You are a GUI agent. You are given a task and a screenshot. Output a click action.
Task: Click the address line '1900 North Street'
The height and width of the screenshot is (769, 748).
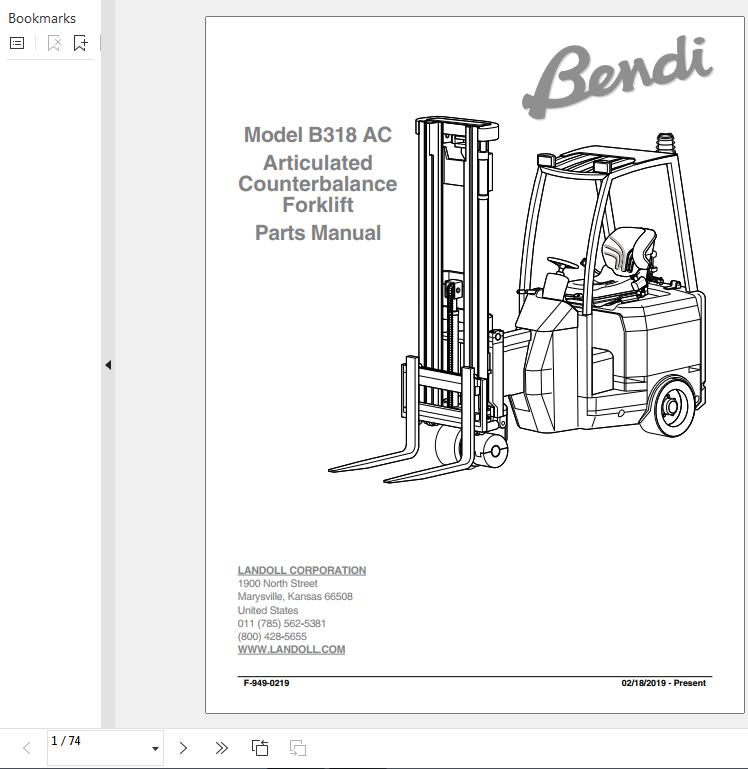278,583
